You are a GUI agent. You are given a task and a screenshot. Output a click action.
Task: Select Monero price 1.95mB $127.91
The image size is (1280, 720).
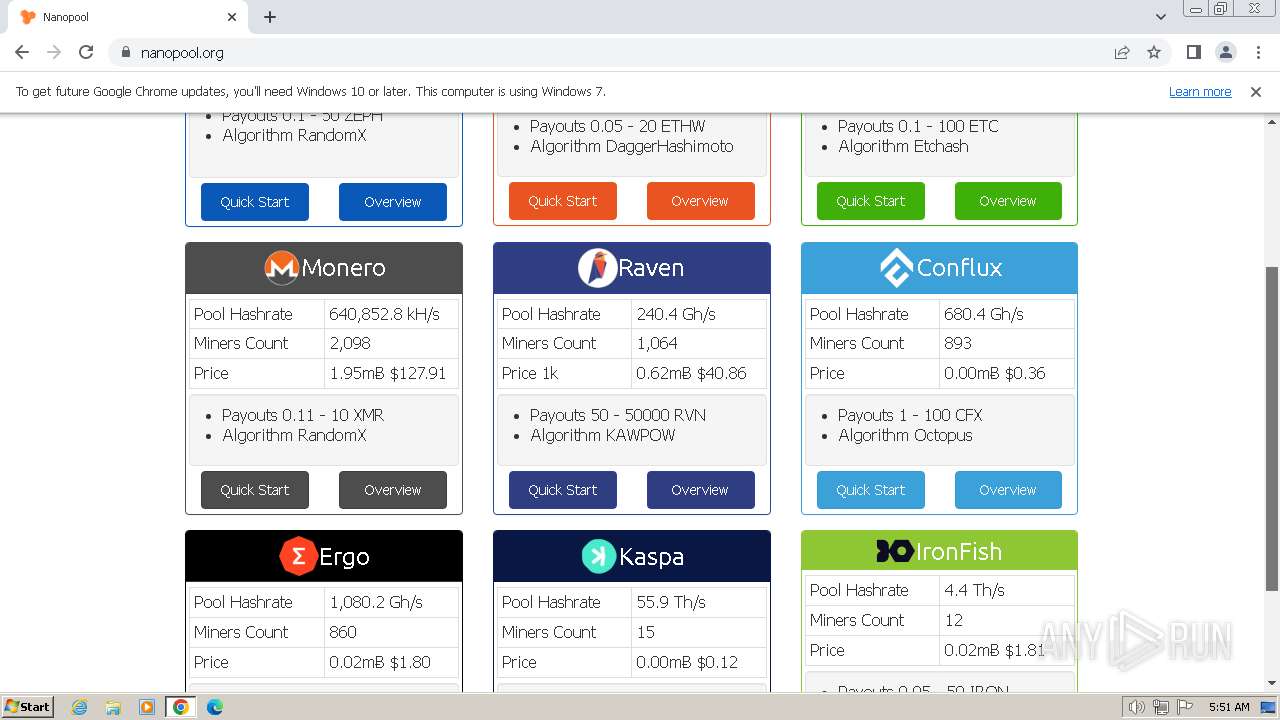(x=388, y=373)
